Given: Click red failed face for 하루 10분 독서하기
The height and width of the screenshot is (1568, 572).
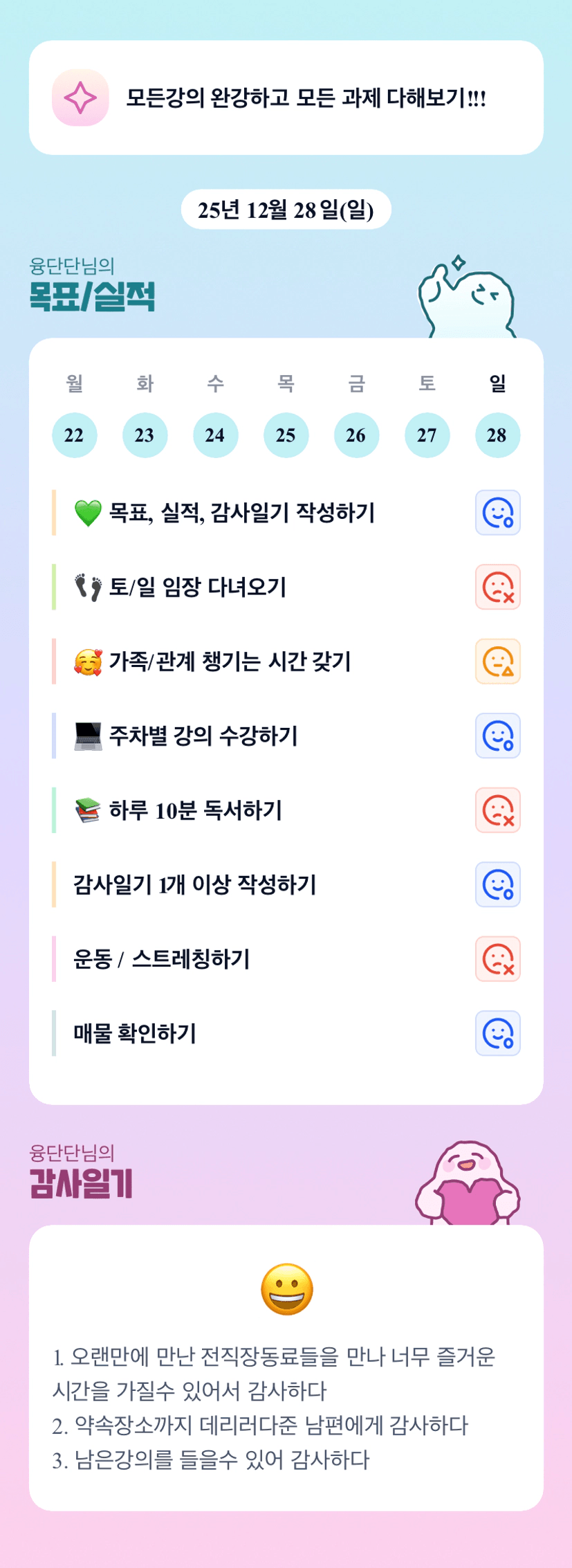Looking at the screenshot, I should point(497,810).
